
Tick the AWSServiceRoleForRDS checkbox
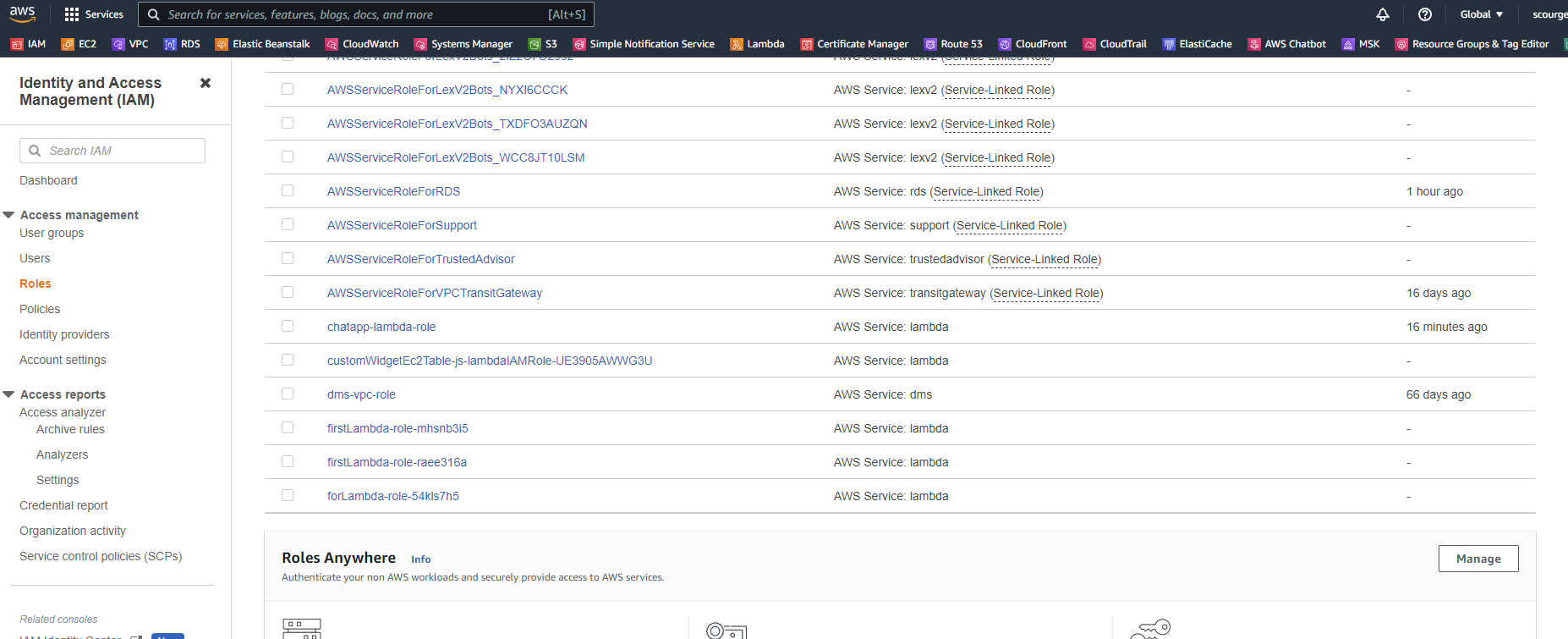point(288,190)
